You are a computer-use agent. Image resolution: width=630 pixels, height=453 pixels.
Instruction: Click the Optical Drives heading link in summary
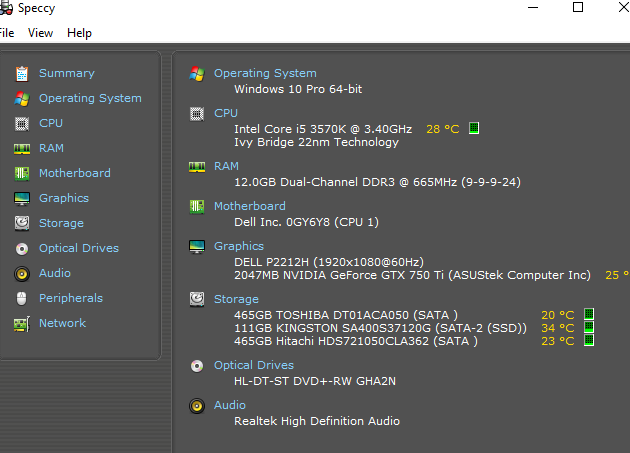[x=254, y=365]
